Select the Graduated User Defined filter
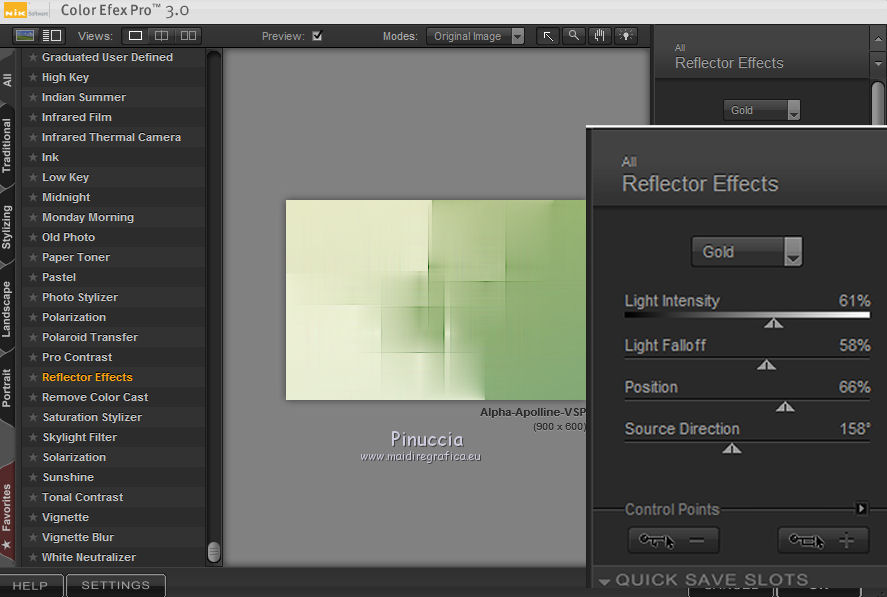 click(107, 57)
